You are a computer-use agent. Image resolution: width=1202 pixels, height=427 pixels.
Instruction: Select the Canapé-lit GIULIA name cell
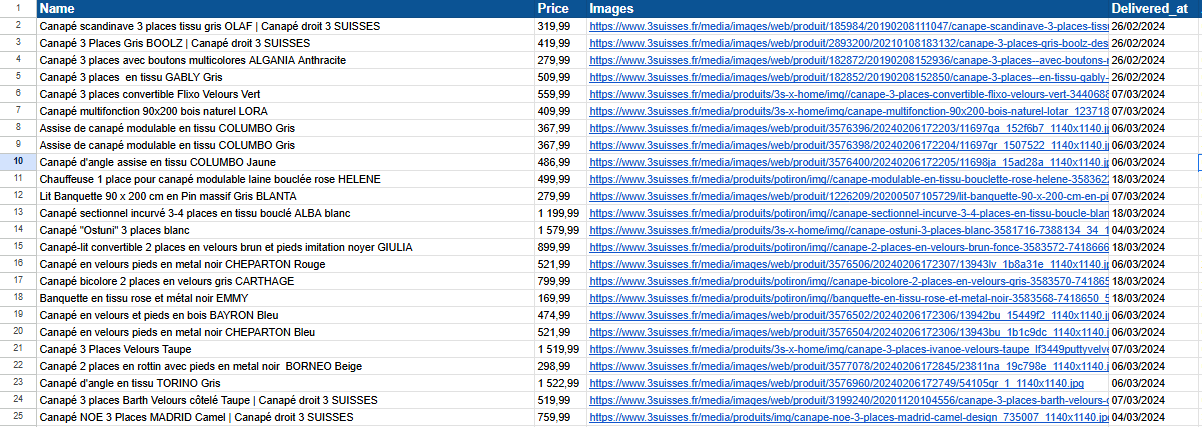[x=285, y=247]
